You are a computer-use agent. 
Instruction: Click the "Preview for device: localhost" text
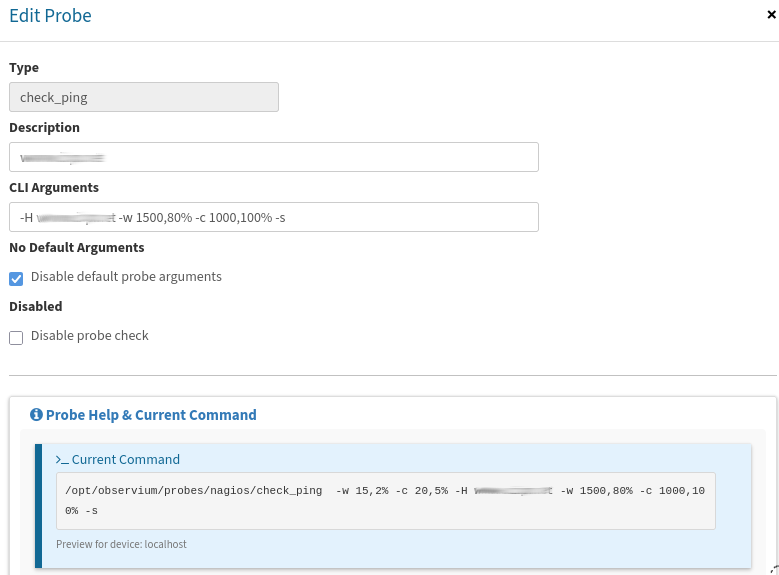click(121, 545)
